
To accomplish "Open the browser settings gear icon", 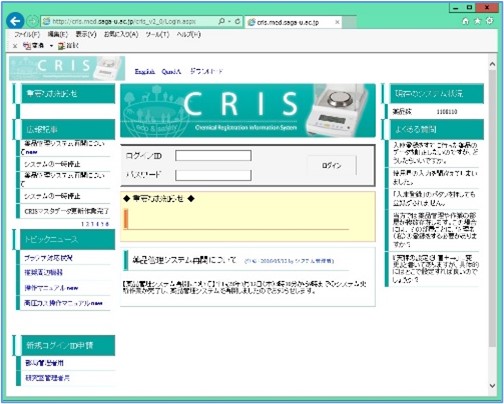I will tap(489, 21).
